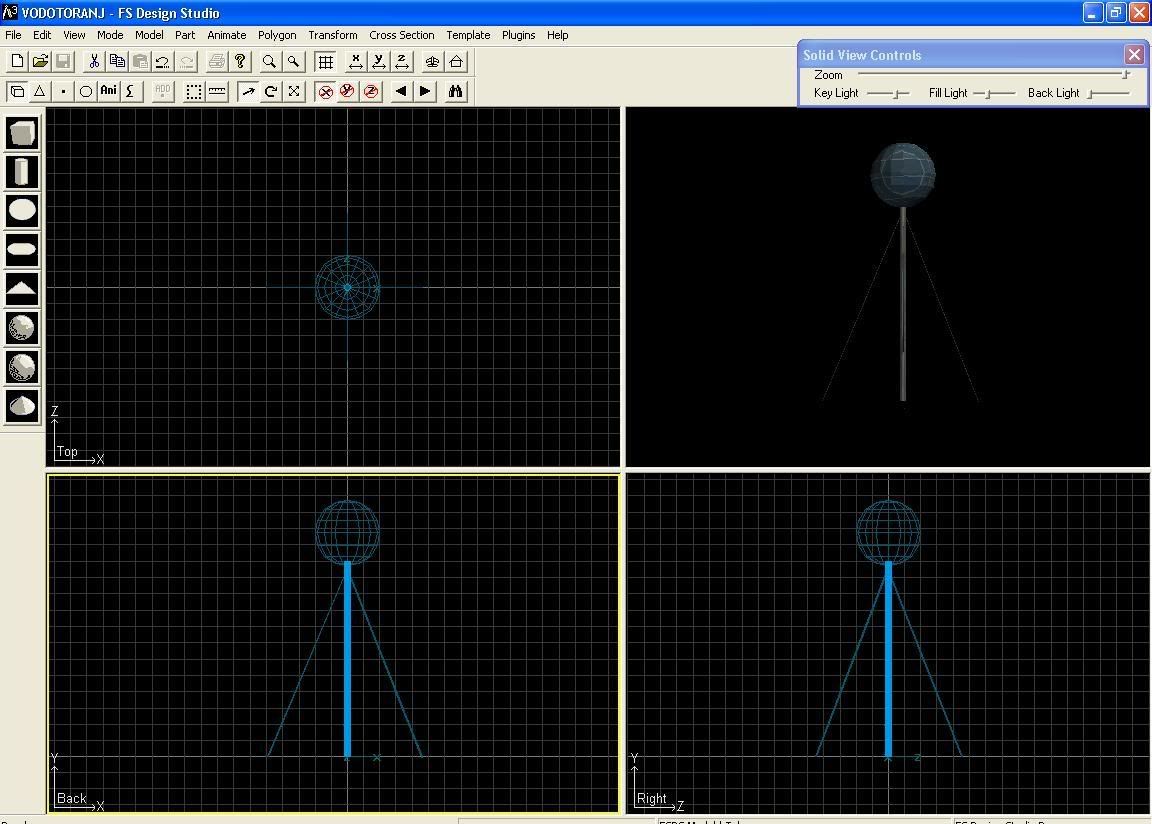
Task: Add the rounded capsule primitive shape
Action: (x=22, y=249)
